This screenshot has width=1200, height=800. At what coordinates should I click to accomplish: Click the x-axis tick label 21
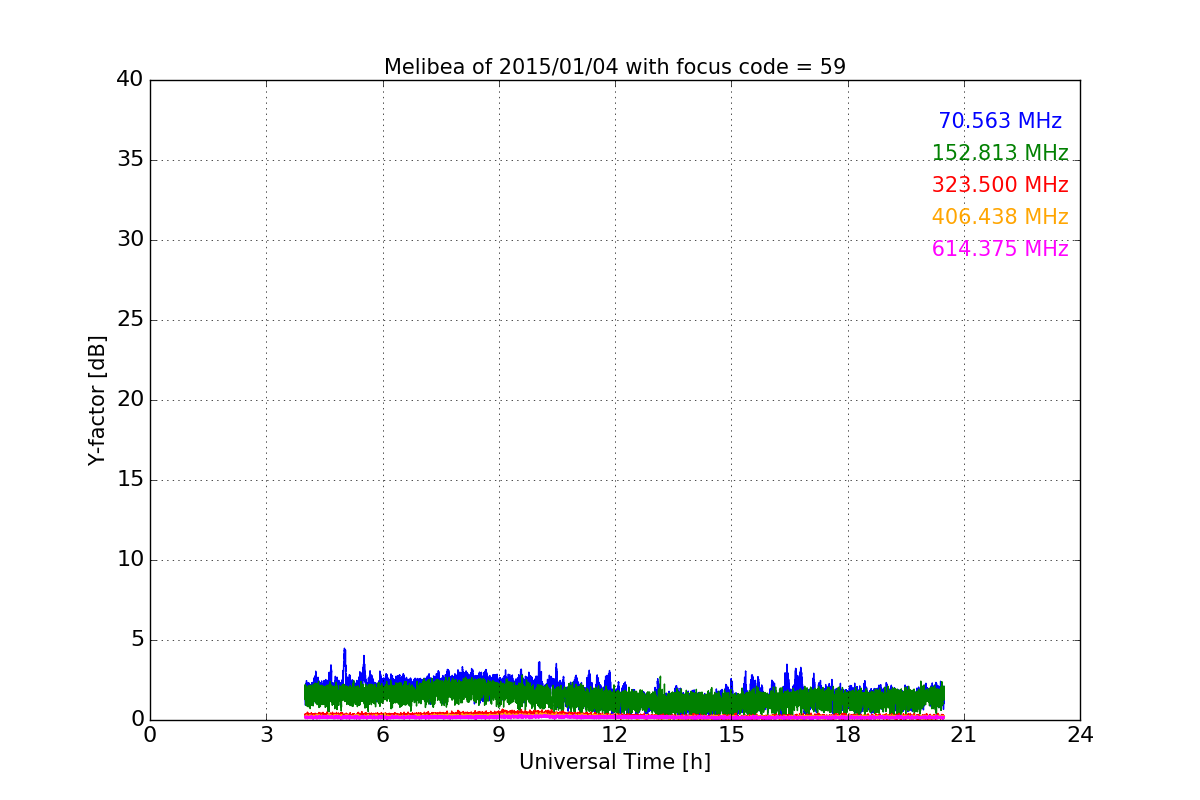[x=964, y=735]
